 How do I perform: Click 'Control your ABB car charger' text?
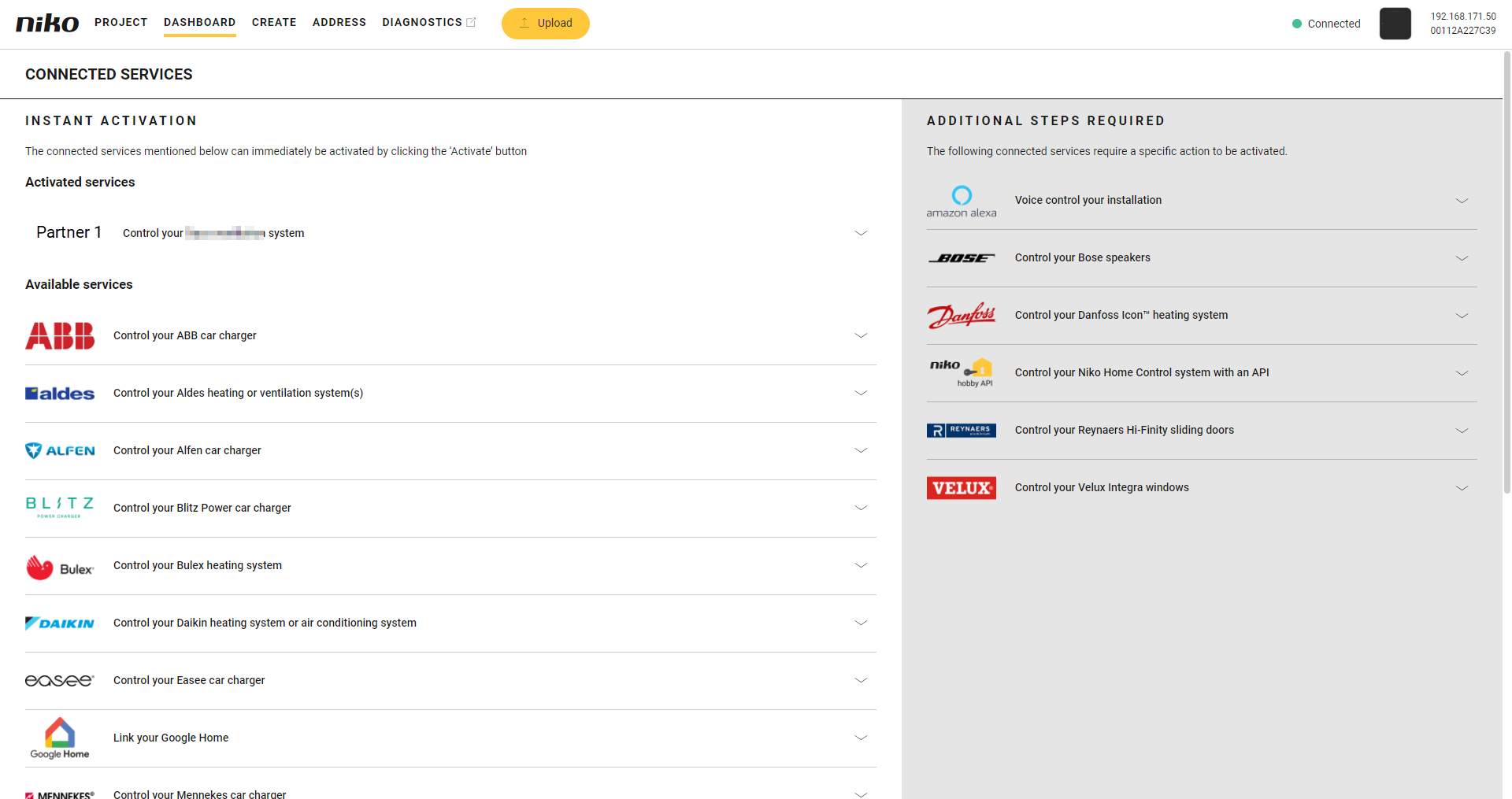[185, 335]
